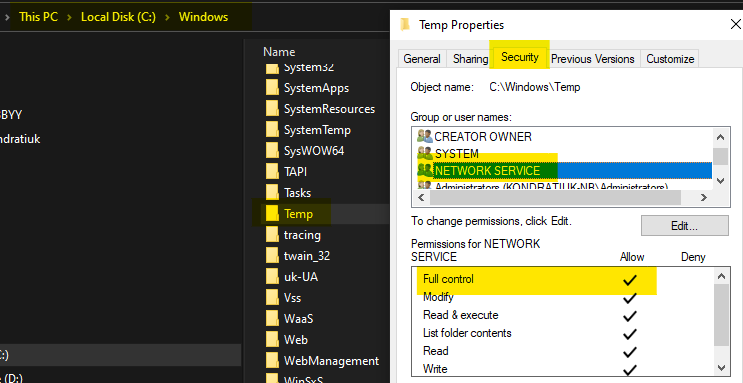The width and height of the screenshot is (743, 383).
Task: Expand the chevron after This PC
Action: 69,17
